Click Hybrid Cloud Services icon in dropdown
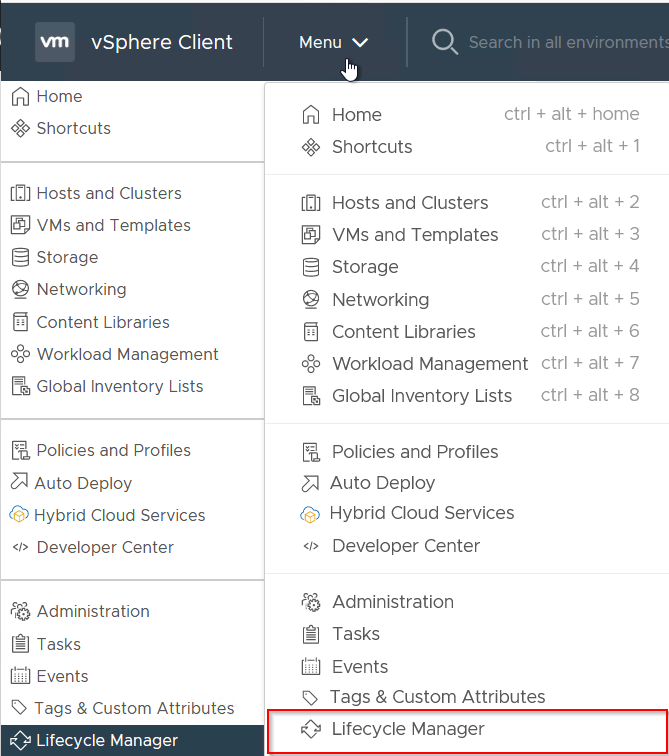This screenshot has width=669, height=756. pyautogui.click(x=310, y=514)
